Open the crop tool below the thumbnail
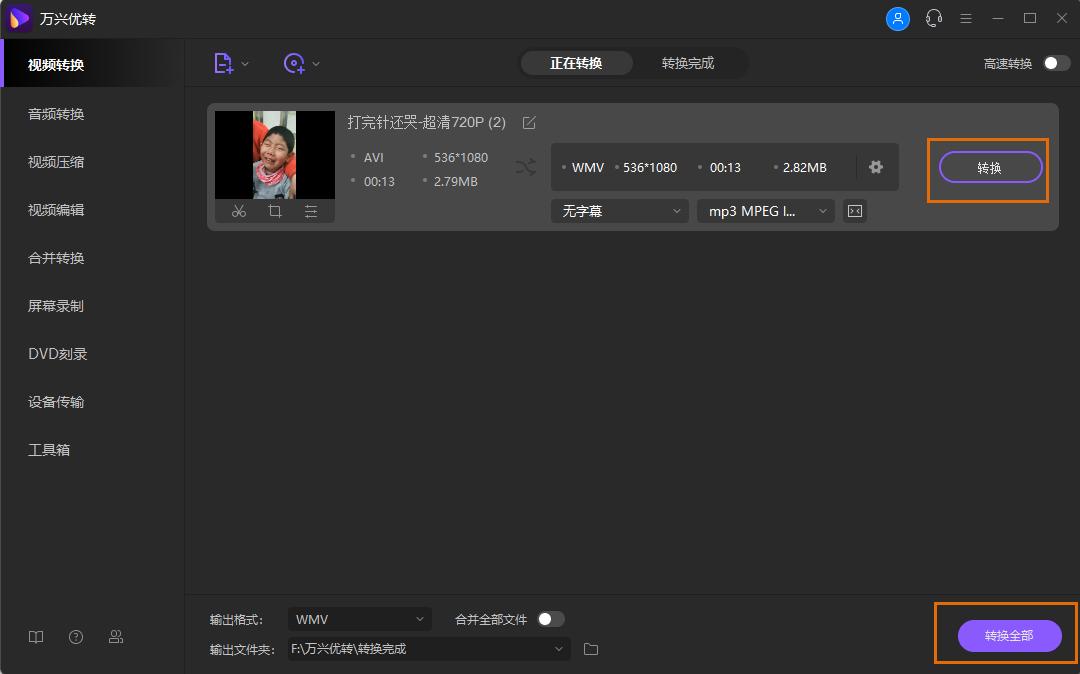1080x674 pixels. pyautogui.click(x=274, y=211)
